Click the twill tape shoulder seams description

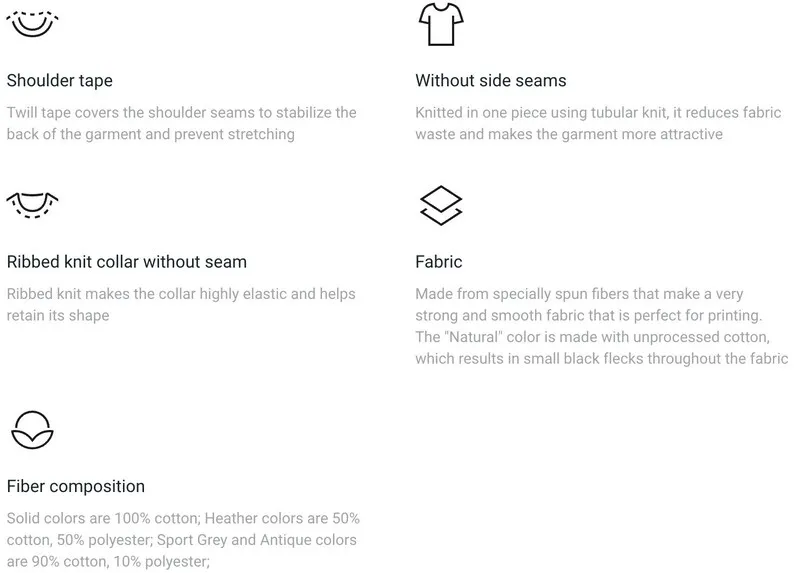[182, 123]
